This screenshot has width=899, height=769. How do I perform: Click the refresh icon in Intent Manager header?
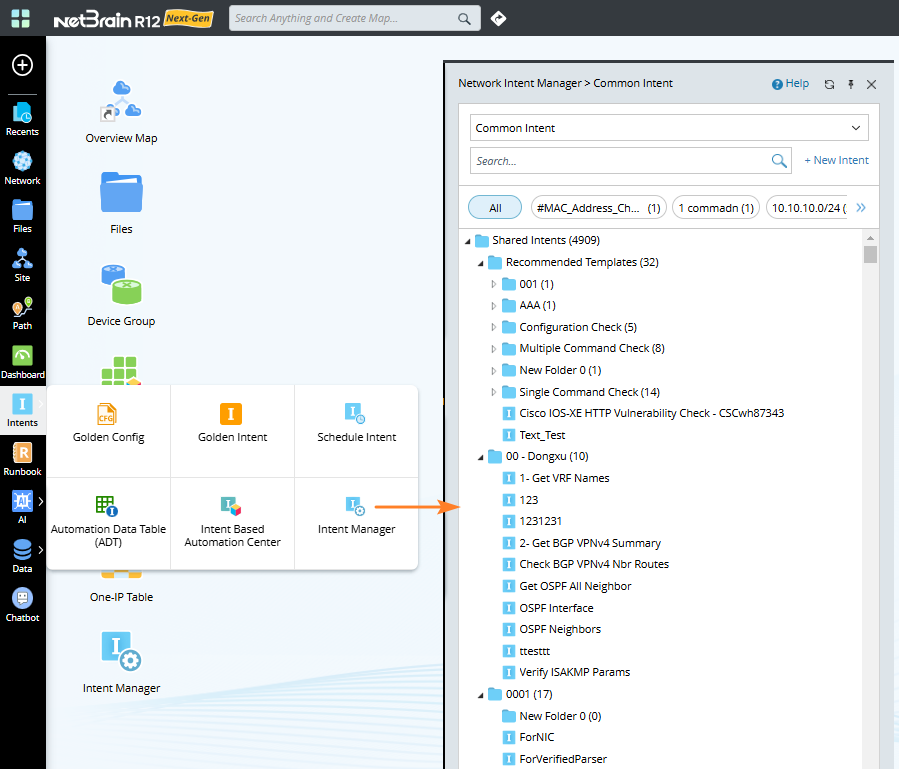click(829, 84)
